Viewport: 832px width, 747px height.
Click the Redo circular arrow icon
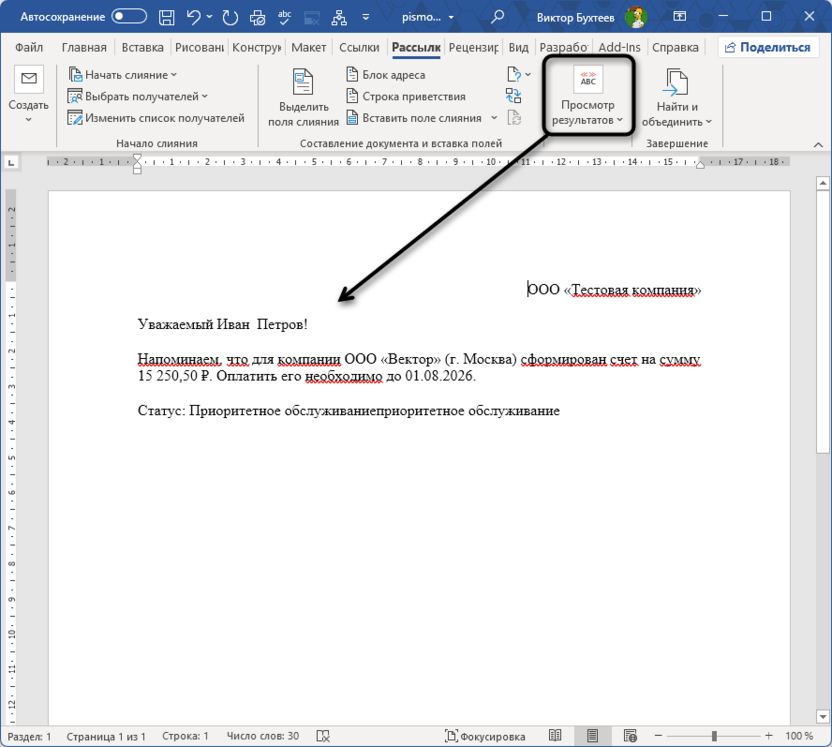(x=230, y=18)
